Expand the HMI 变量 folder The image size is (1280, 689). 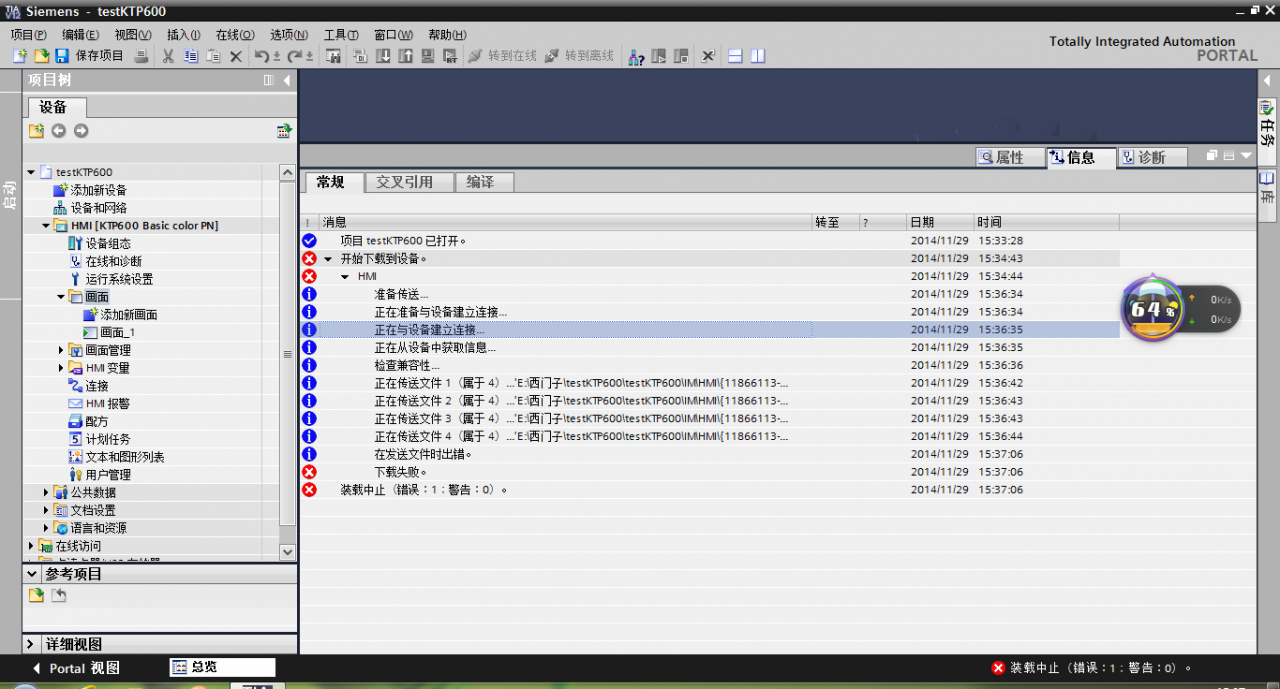[x=61, y=368]
